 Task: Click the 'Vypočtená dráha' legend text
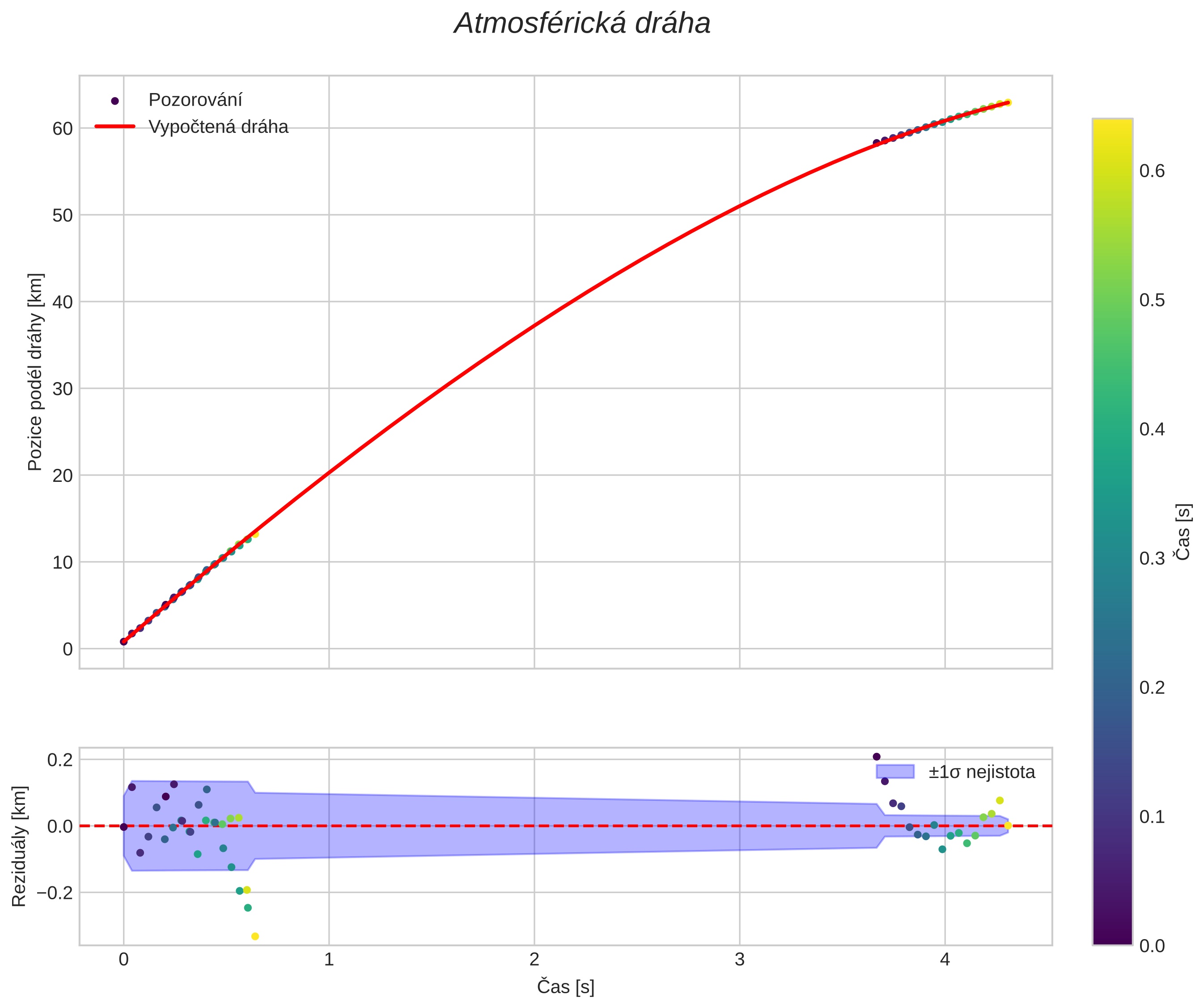point(218,127)
